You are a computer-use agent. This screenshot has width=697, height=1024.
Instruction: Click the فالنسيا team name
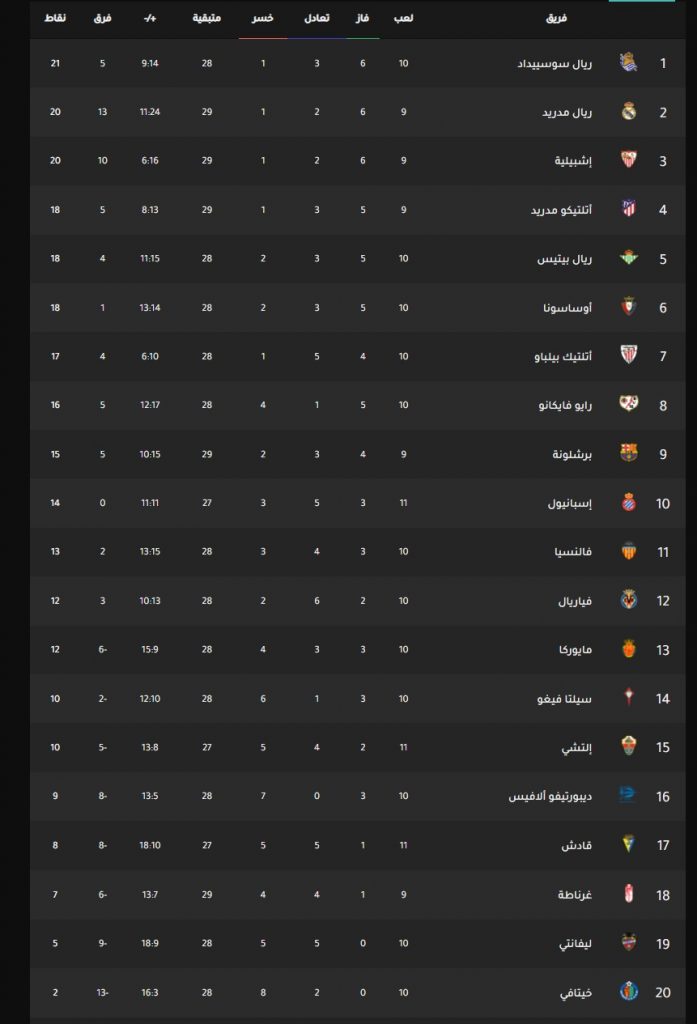(574, 552)
